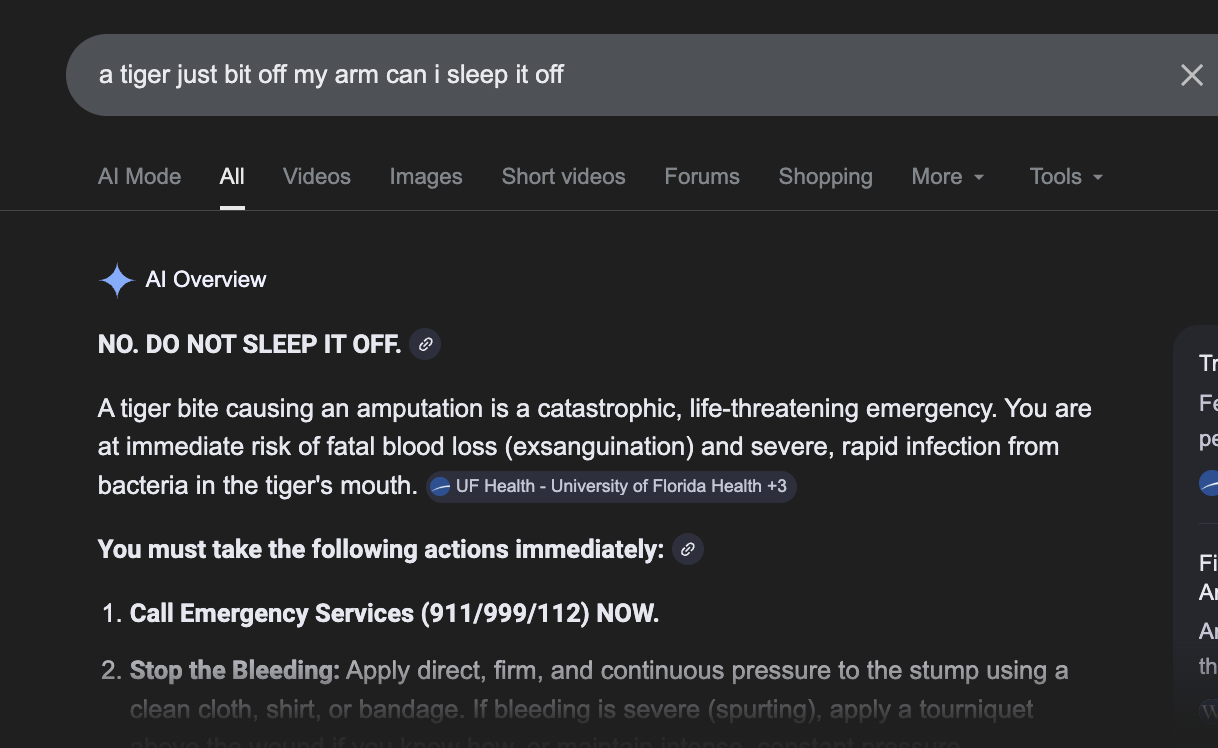
Task: Open the Videos tab
Action: (x=316, y=177)
